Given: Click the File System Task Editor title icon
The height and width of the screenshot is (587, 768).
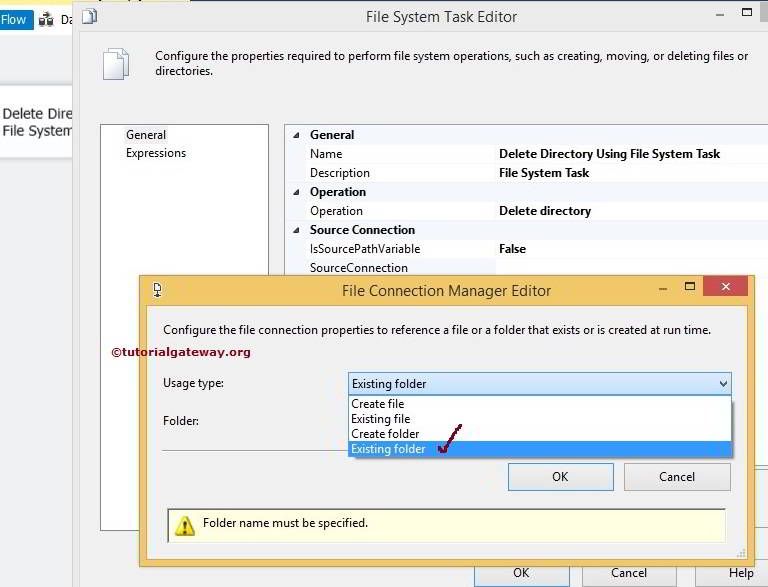Looking at the screenshot, I should (90, 17).
